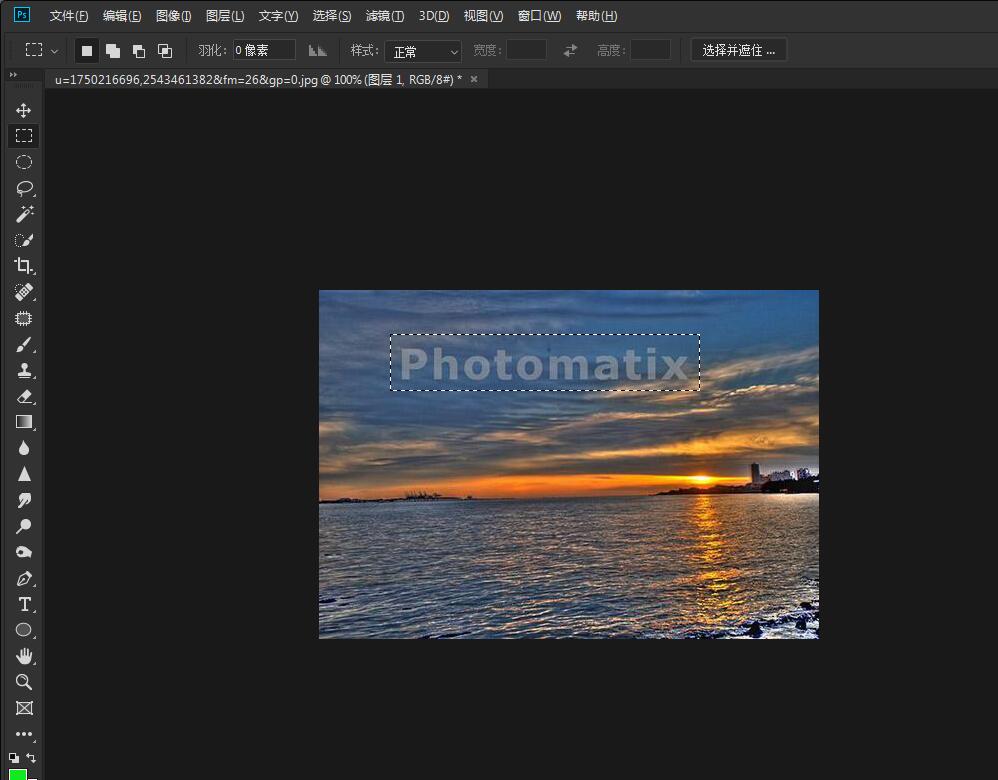The image size is (998, 780).
Task: Select the Clone Stamp tool
Action: (24, 370)
